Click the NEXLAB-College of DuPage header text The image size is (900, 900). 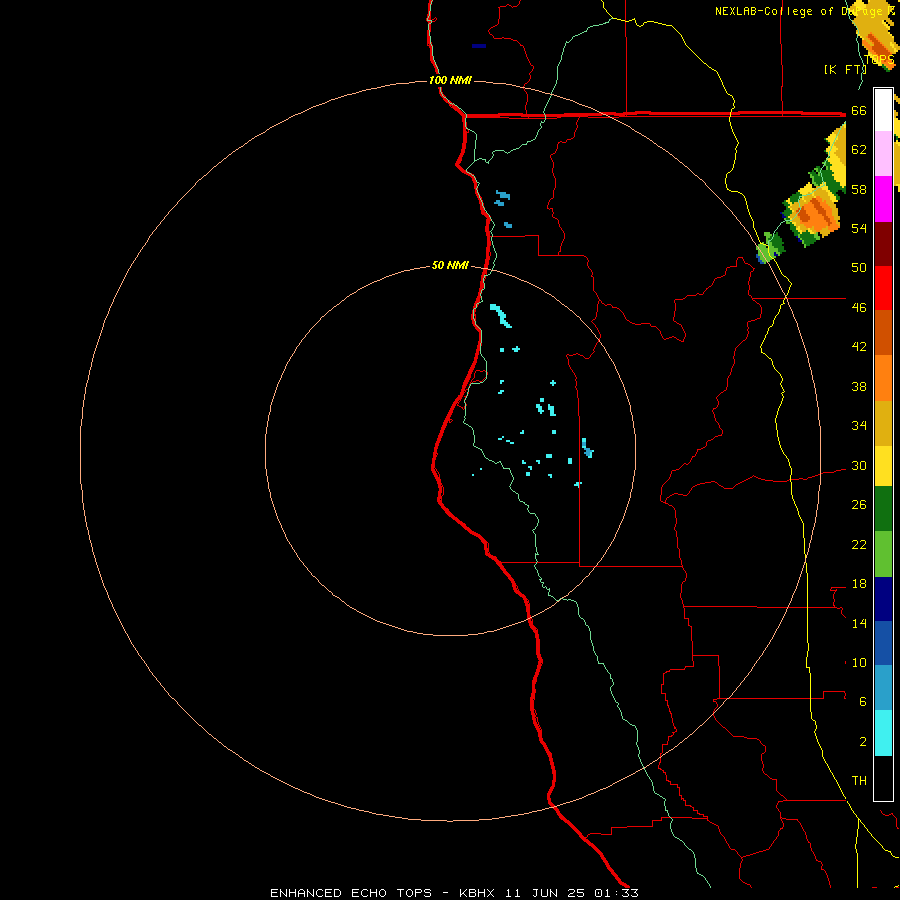[x=806, y=11]
